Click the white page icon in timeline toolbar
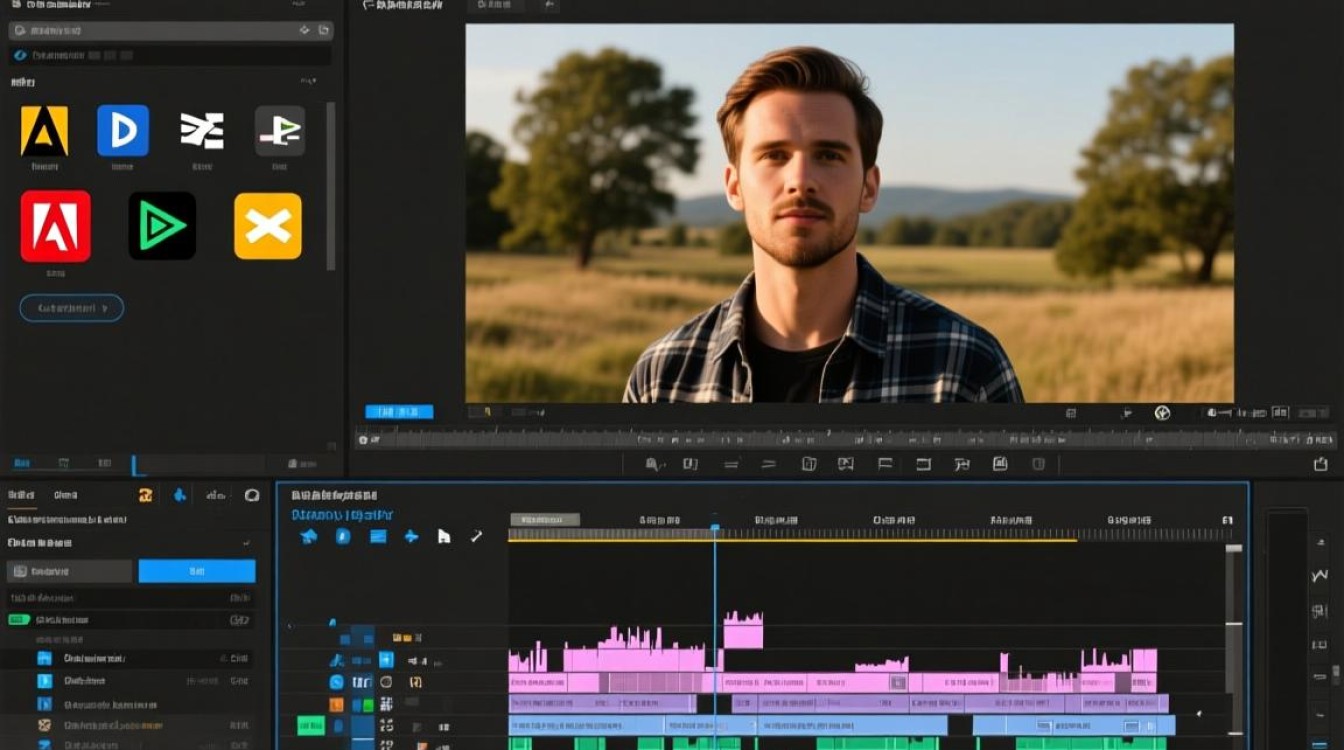This screenshot has height=750, width=1344. 443,537
